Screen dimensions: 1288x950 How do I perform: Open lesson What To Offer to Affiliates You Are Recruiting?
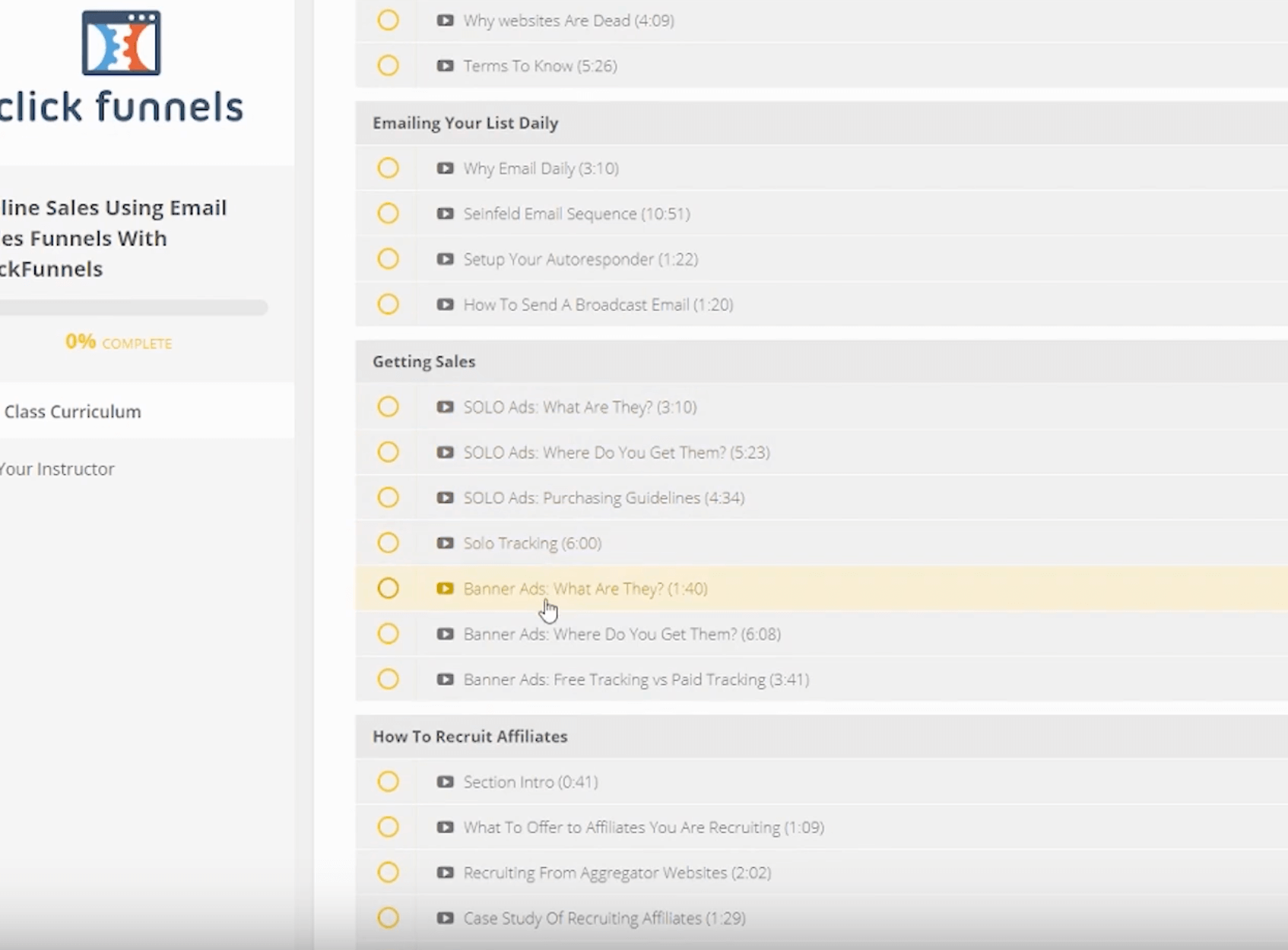coord(644,827)
